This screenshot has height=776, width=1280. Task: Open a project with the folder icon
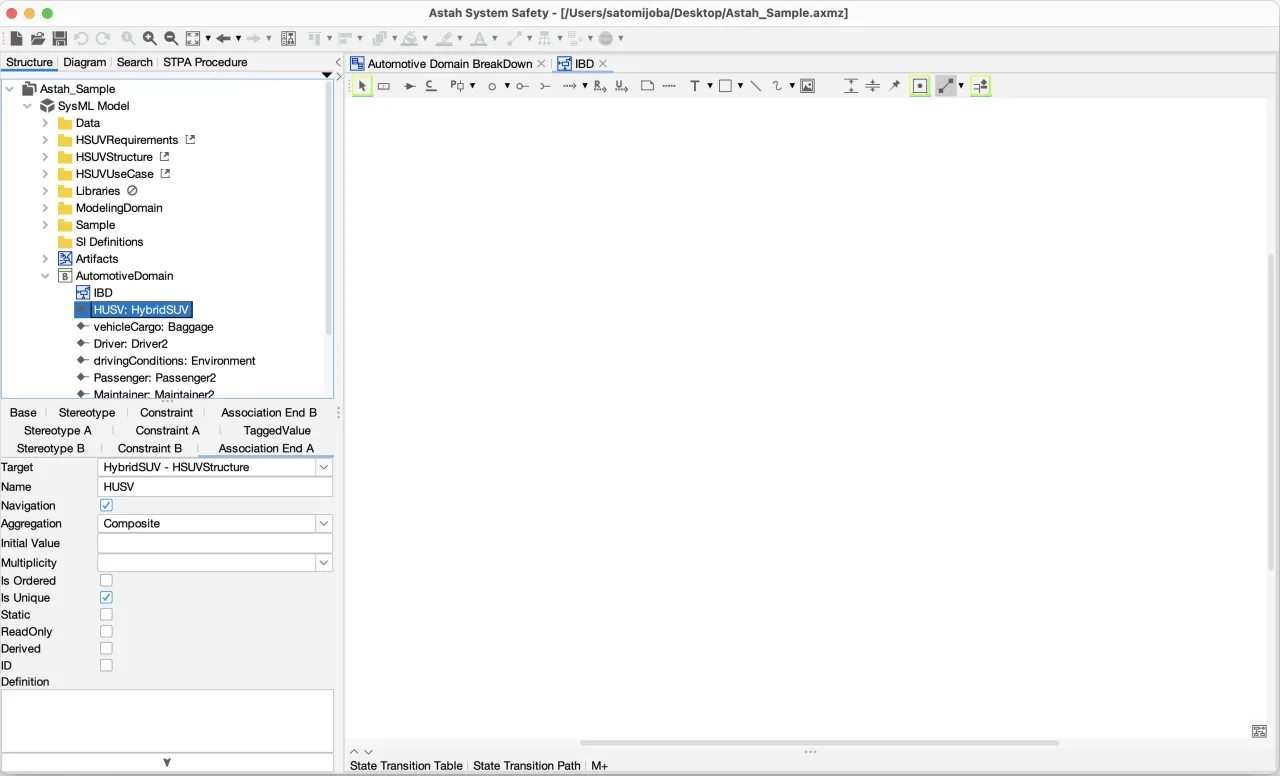[38, 38]
